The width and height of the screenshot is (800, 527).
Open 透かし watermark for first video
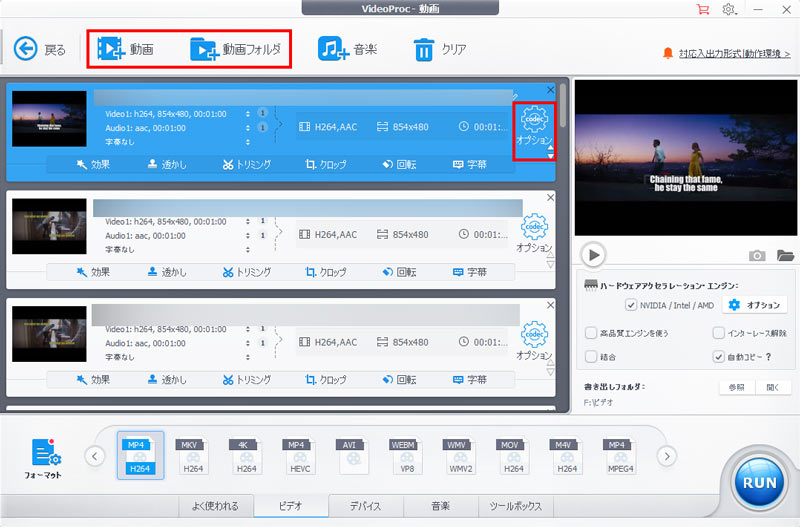click(x=167, y=164)
